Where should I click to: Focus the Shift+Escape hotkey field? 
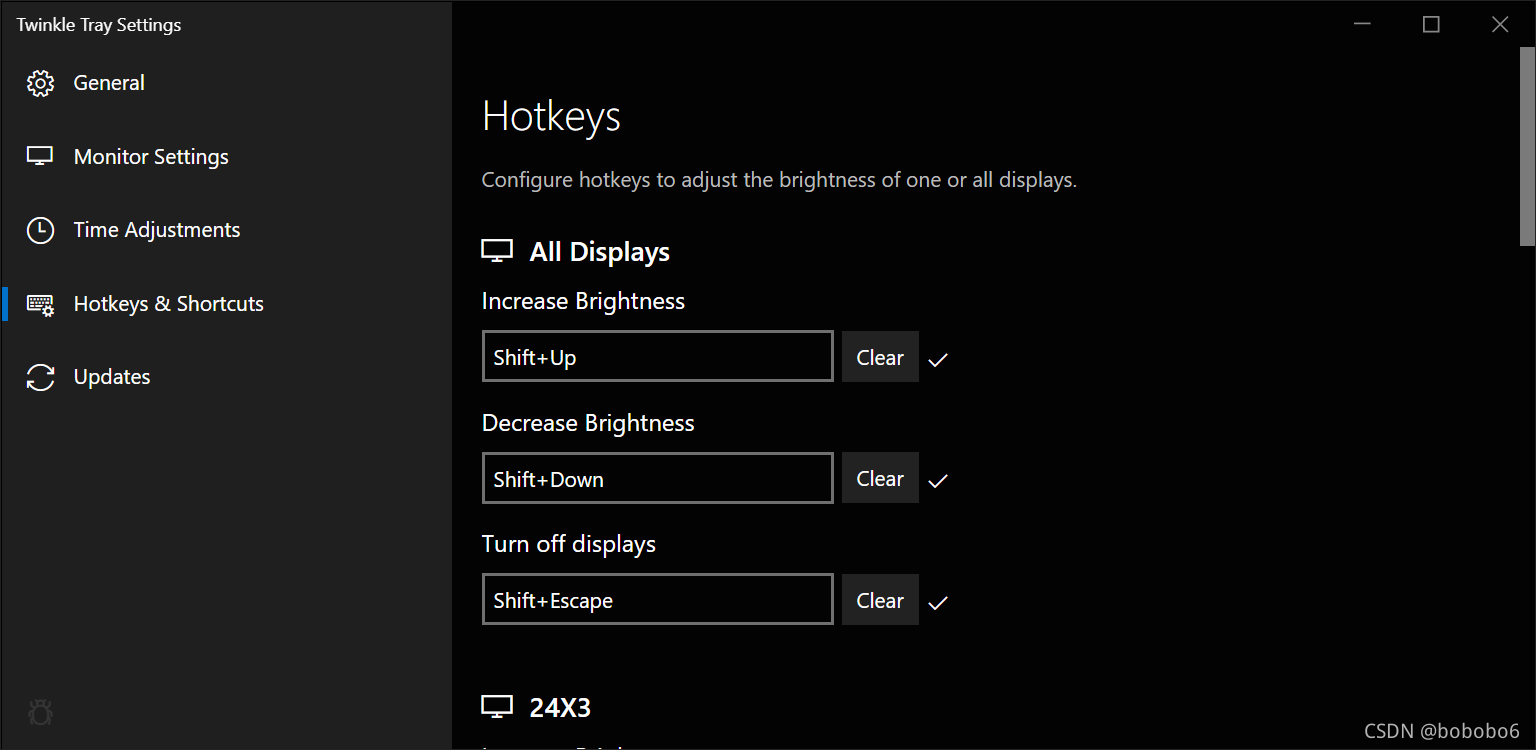click(657, 599)
